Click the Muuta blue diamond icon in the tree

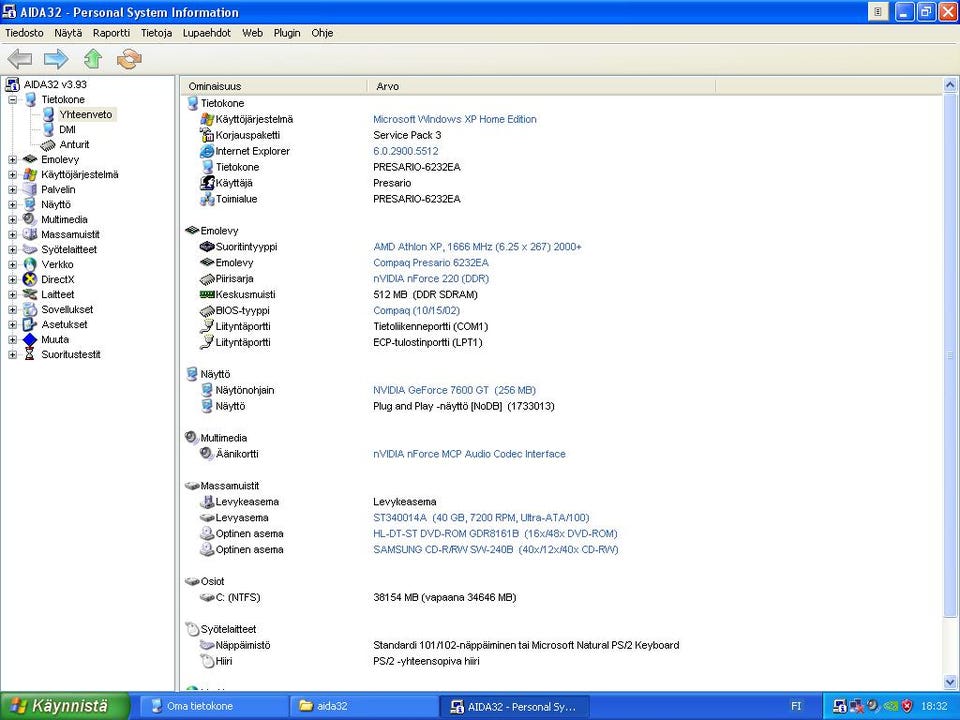[x=30, y=339]
